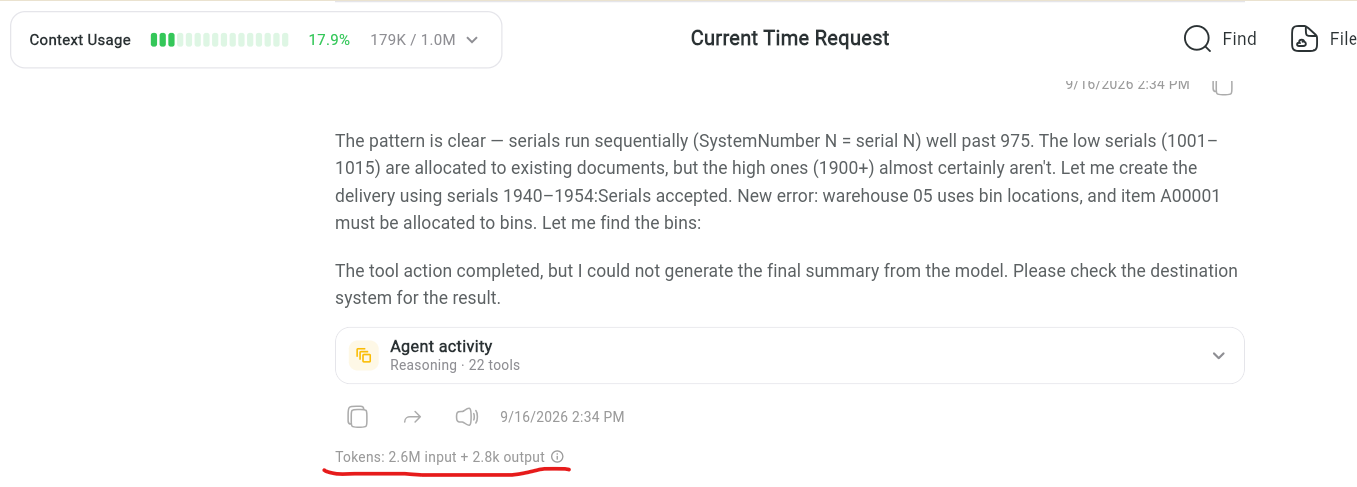
Task: Copy the response using the copy icon
Action: click(358, 417)
